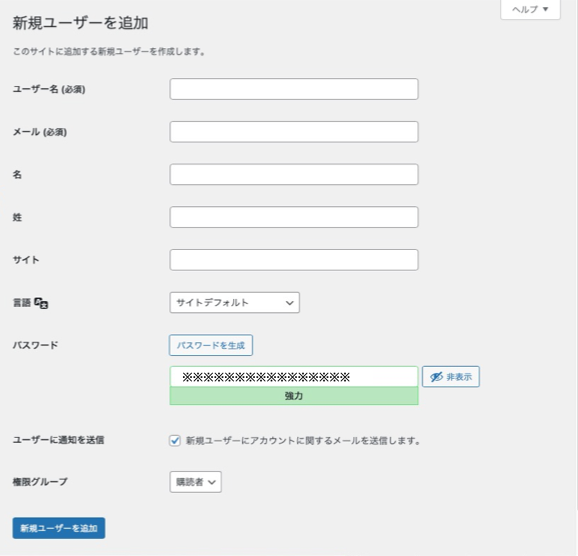
Task: Click the ヘルプ triangle arrow icon
Action: tap(546, 9)
